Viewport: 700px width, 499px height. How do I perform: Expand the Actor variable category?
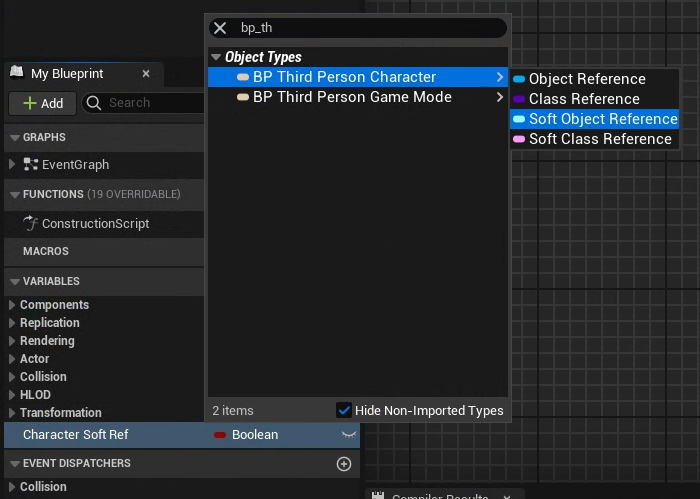pyautogui.click(x=12, y=358)
